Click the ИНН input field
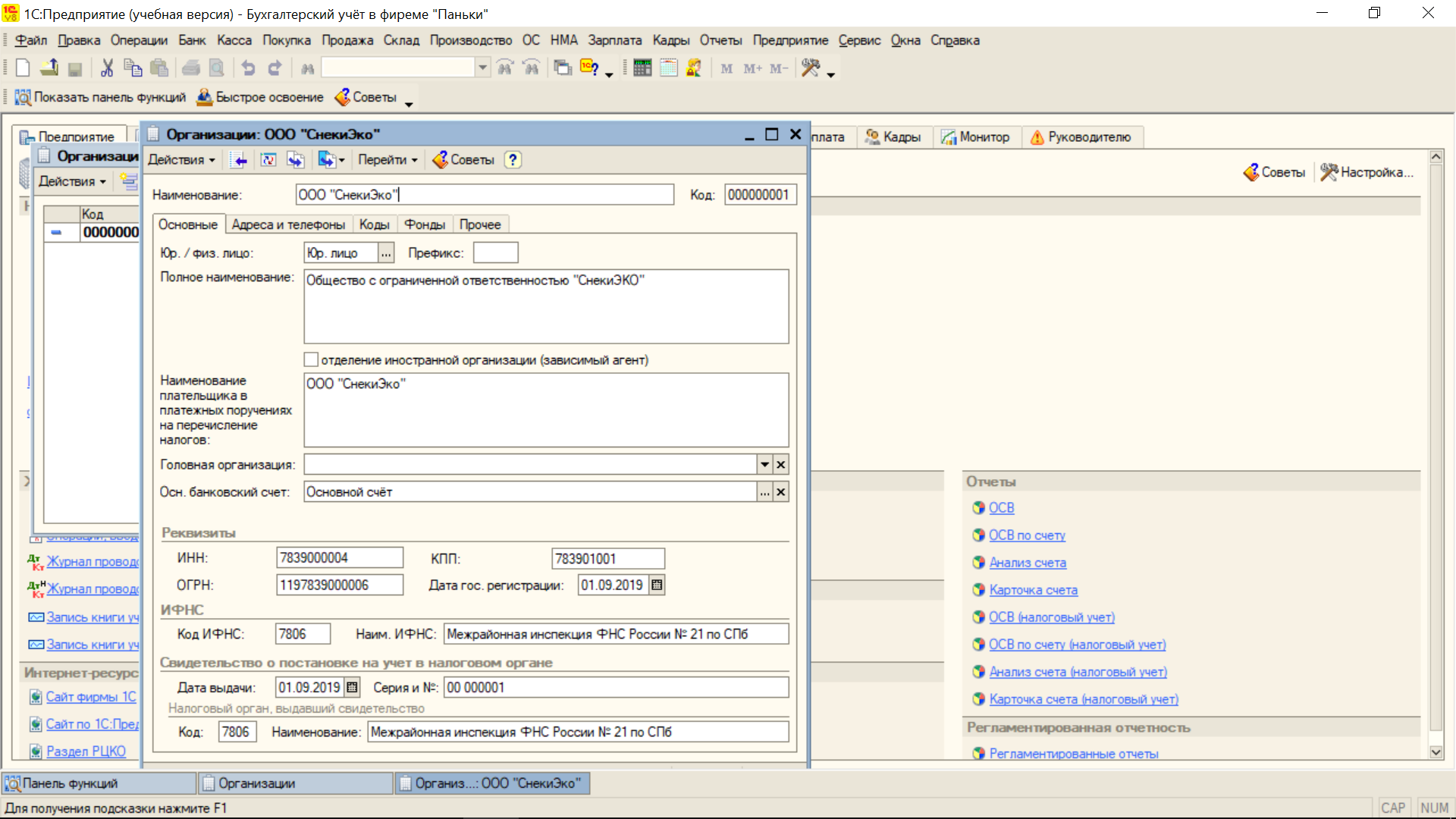 coord(340,558)
